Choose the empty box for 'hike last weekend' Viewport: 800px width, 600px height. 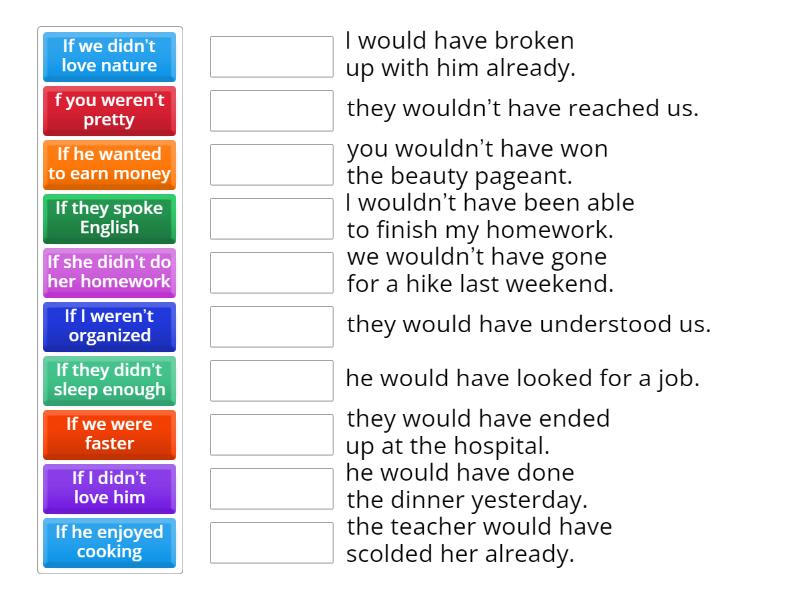coord(272,273)
